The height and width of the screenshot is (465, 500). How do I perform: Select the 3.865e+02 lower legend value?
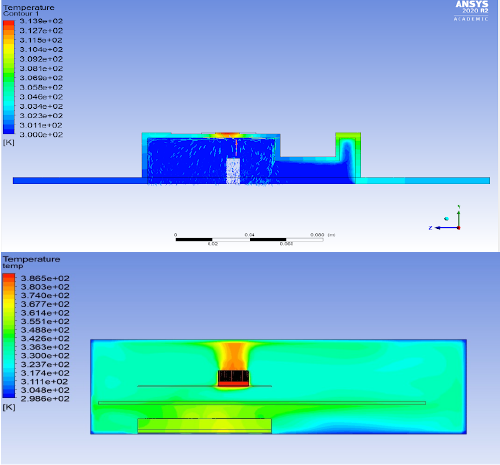[45, 278]
